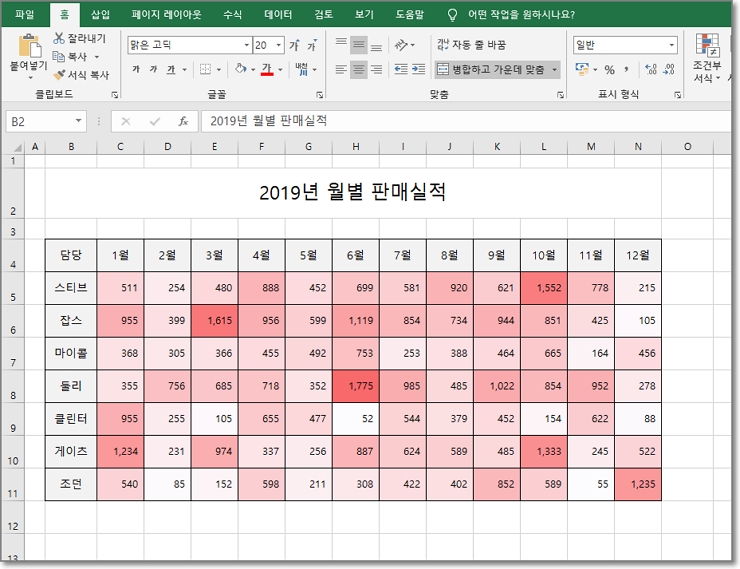Click merge and center 병합하고 가운데 맞춤

pos(491,70)
